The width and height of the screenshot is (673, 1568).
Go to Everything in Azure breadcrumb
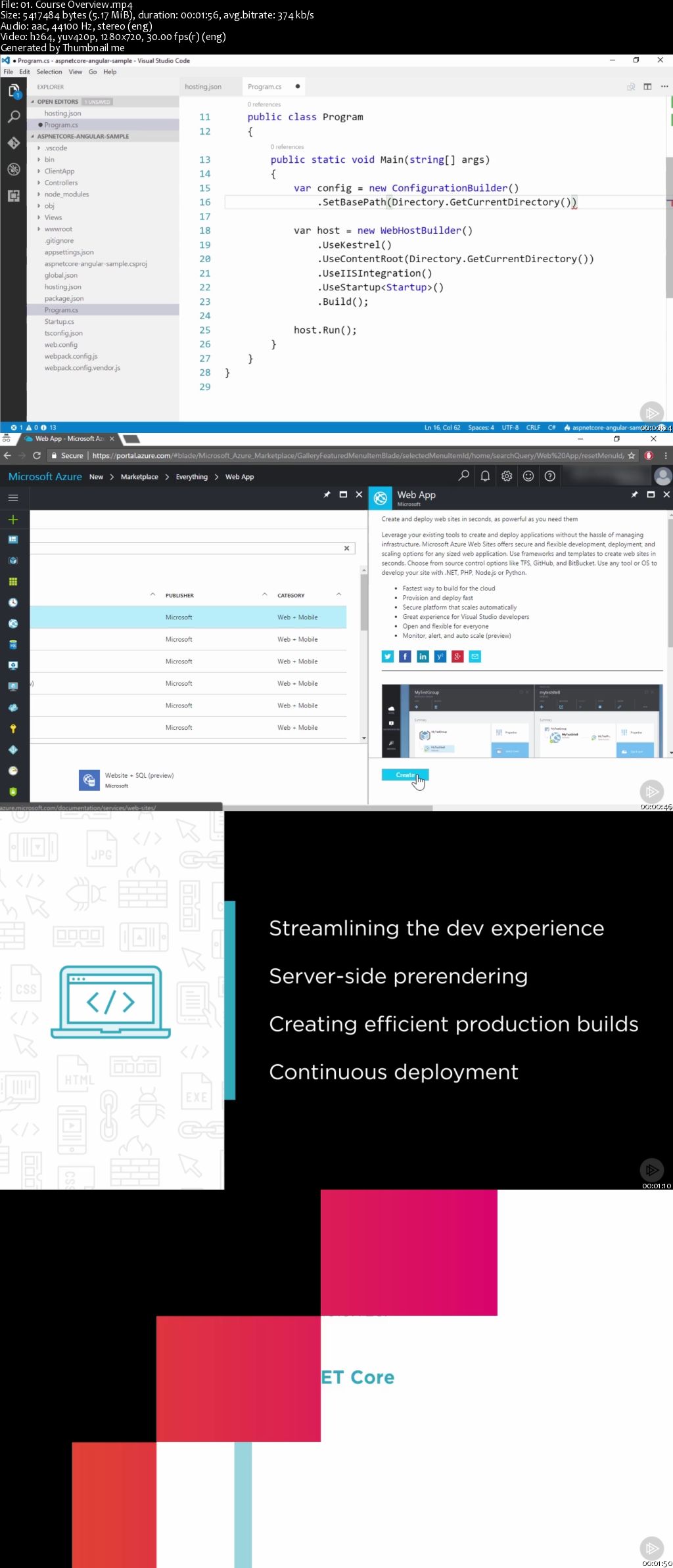pyautogui.click(x=192, y=477)
